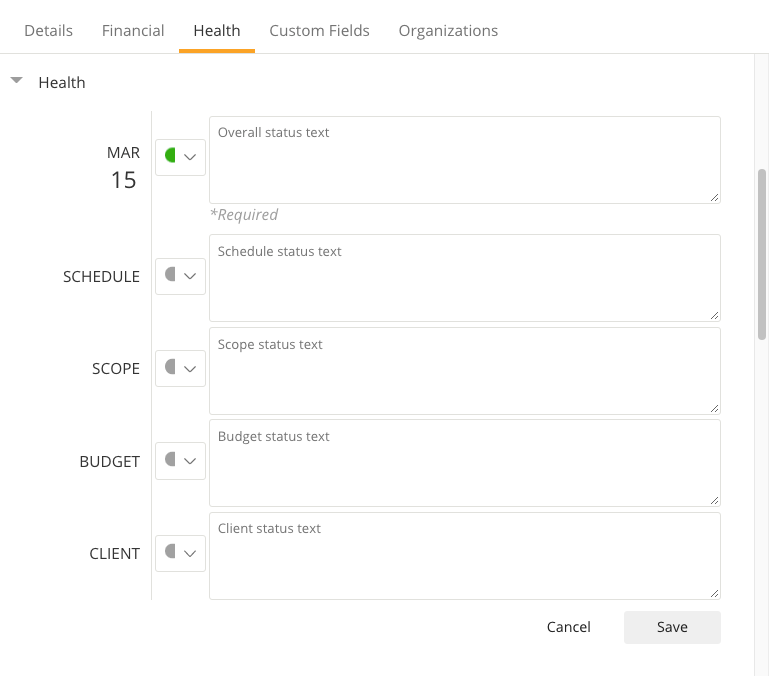Collapse the Health section triangle

pyautogui.click(x=17, y=82)
